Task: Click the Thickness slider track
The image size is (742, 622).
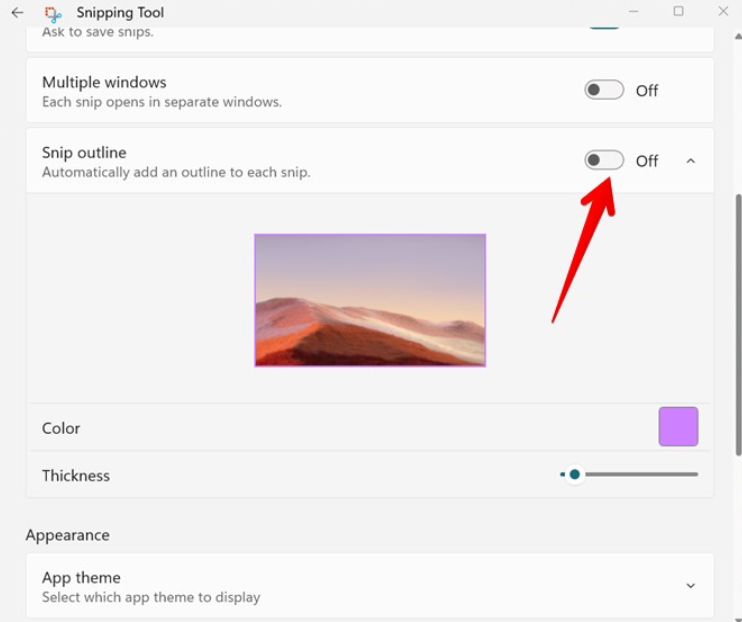Action: (629, 474)
